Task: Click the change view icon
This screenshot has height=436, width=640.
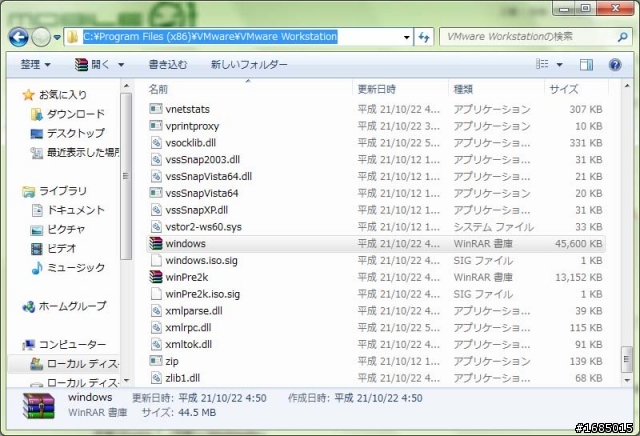Action: (x=542, y=64)
